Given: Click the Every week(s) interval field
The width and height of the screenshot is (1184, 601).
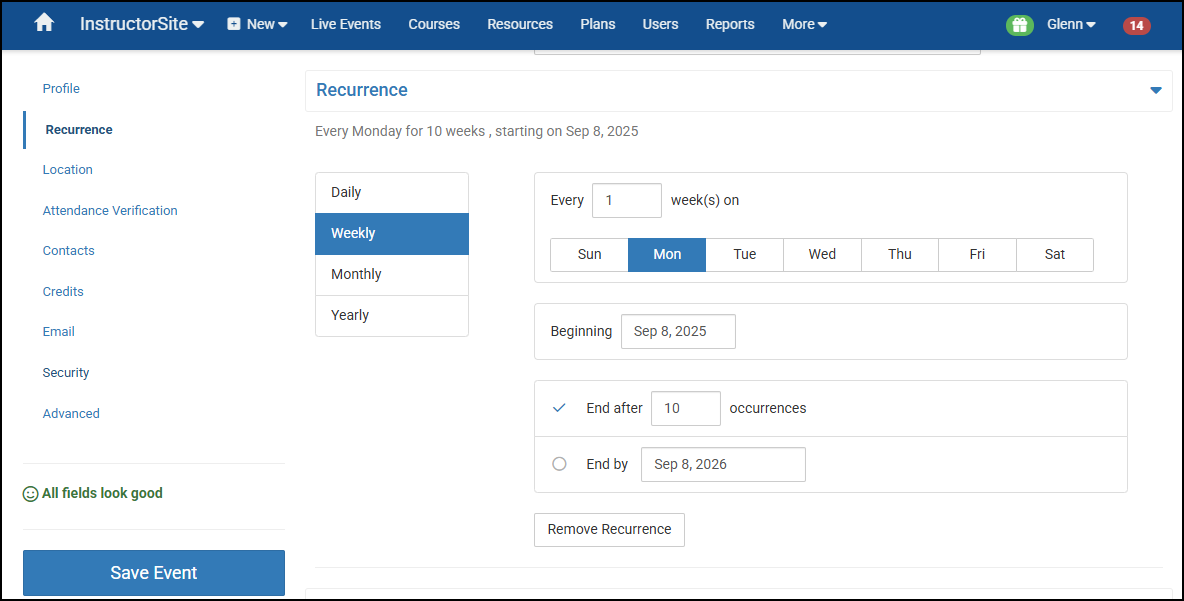Looking at the screenshot, I should 627,201.
